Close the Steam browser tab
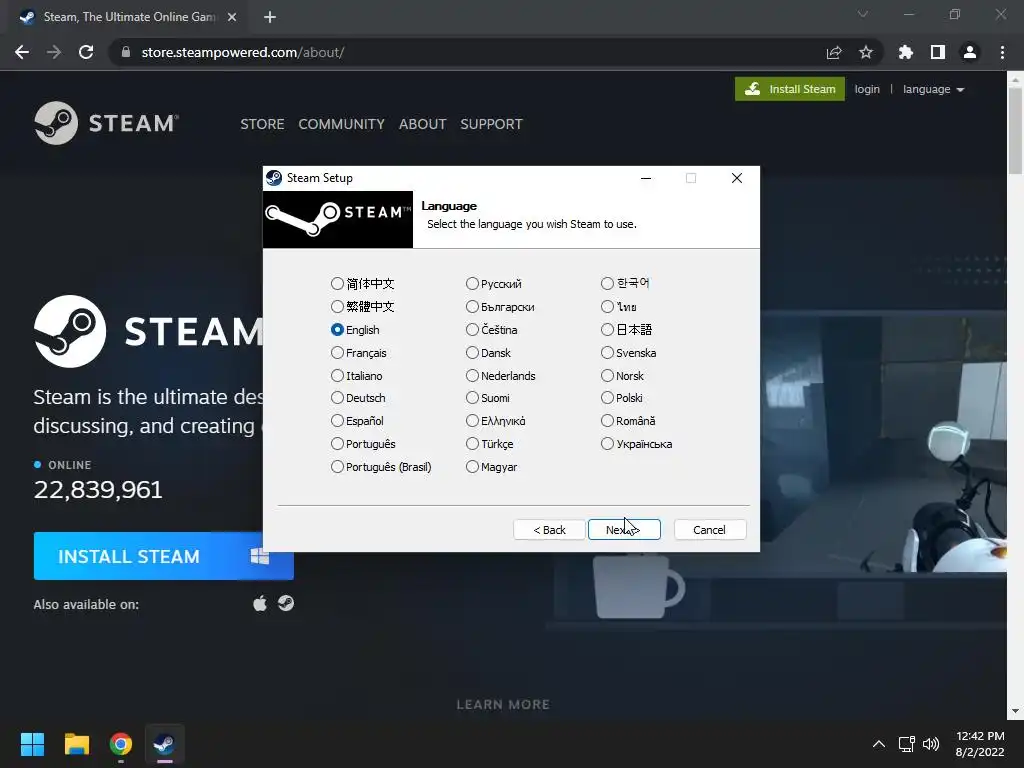The width and height of the screenshot is (1024, 768). [232, 17]
